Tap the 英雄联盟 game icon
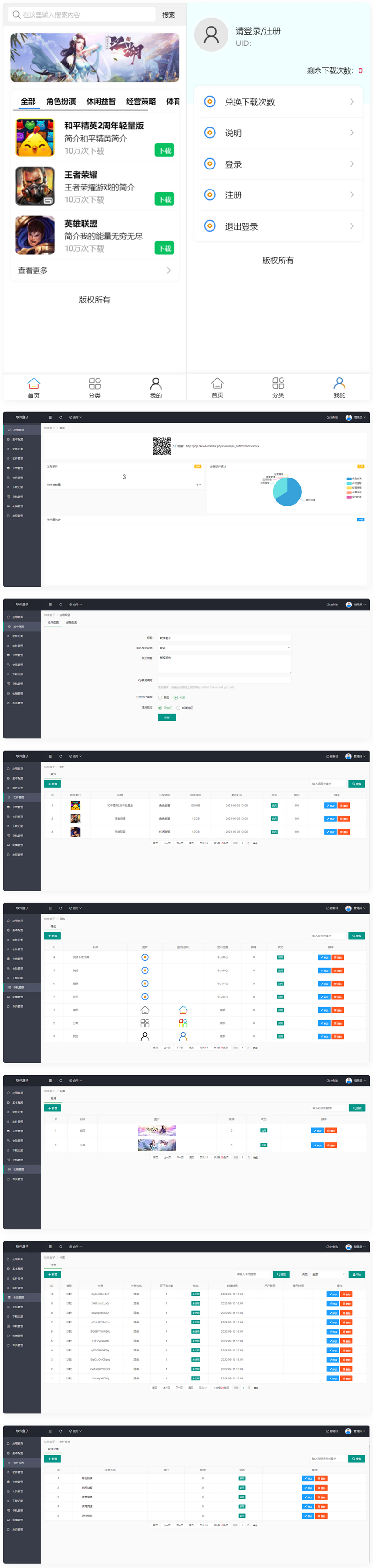 point(35,235)
